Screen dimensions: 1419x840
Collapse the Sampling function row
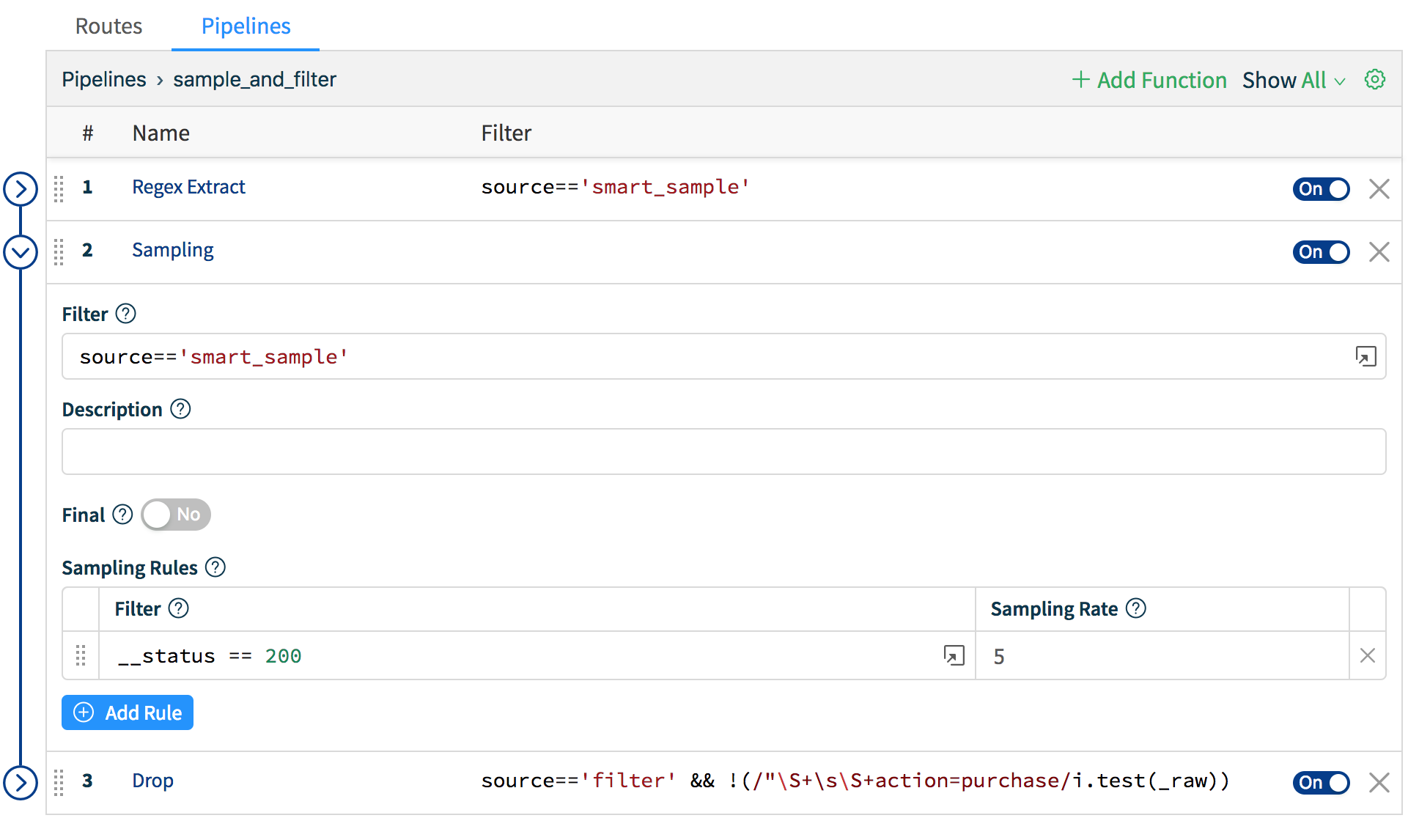click(21, 252)
